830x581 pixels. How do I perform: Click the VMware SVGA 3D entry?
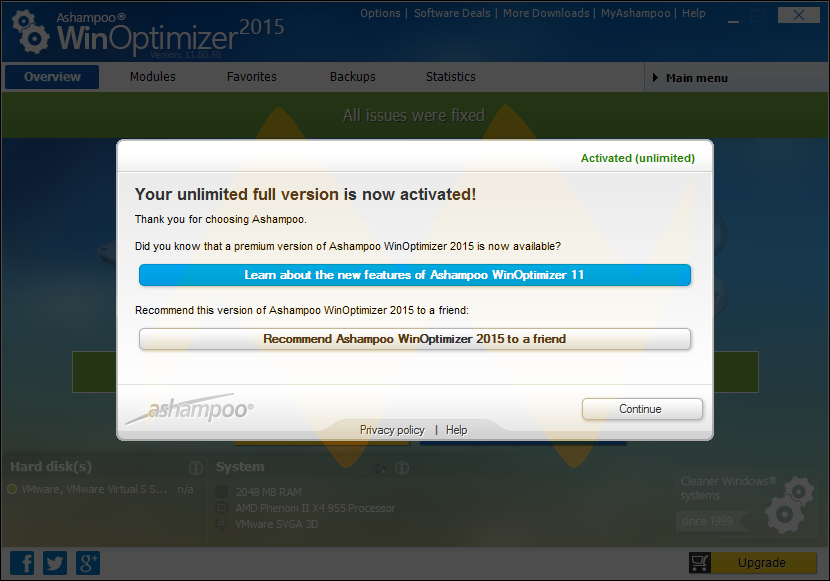click(277, 524)
